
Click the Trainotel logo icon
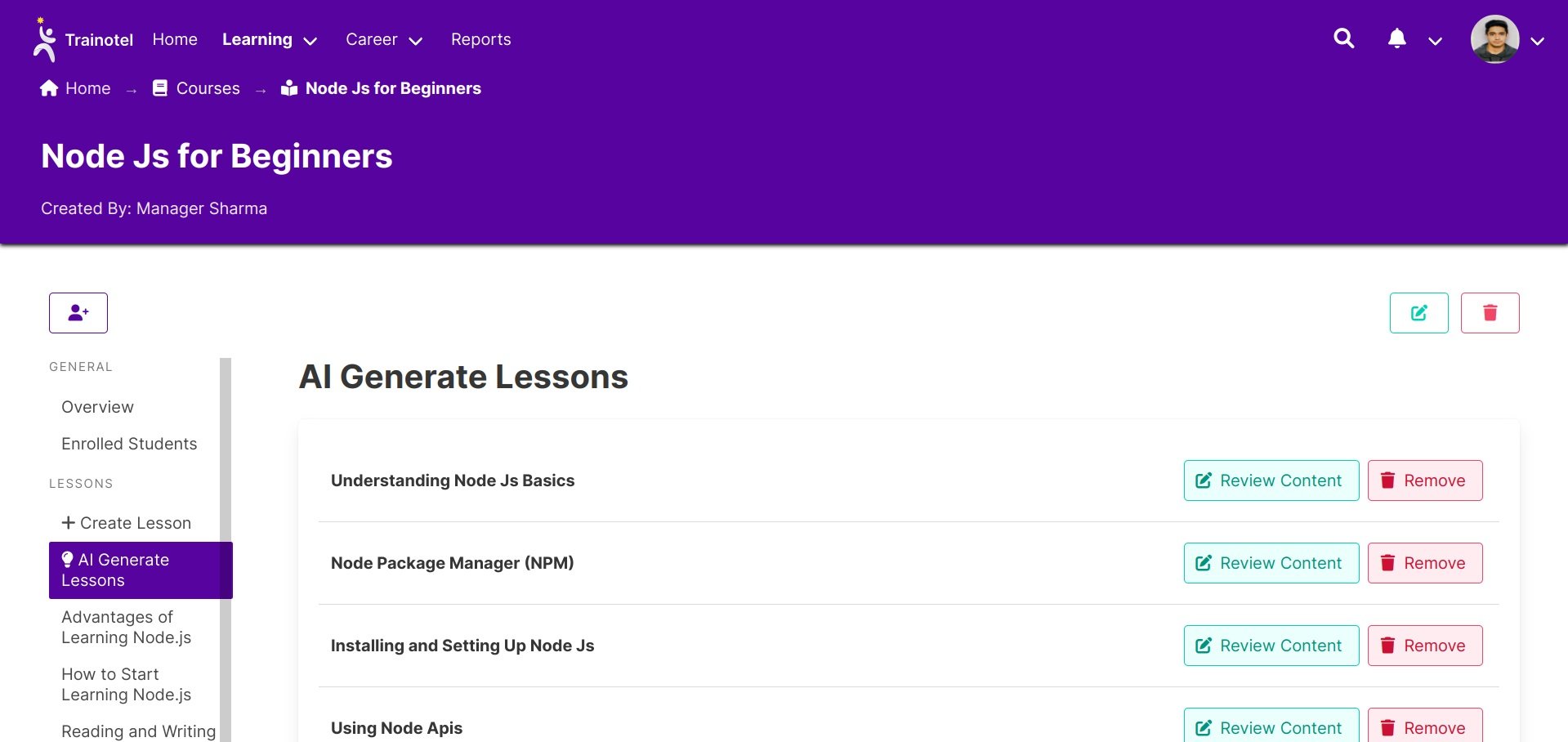tap(44, 40)
